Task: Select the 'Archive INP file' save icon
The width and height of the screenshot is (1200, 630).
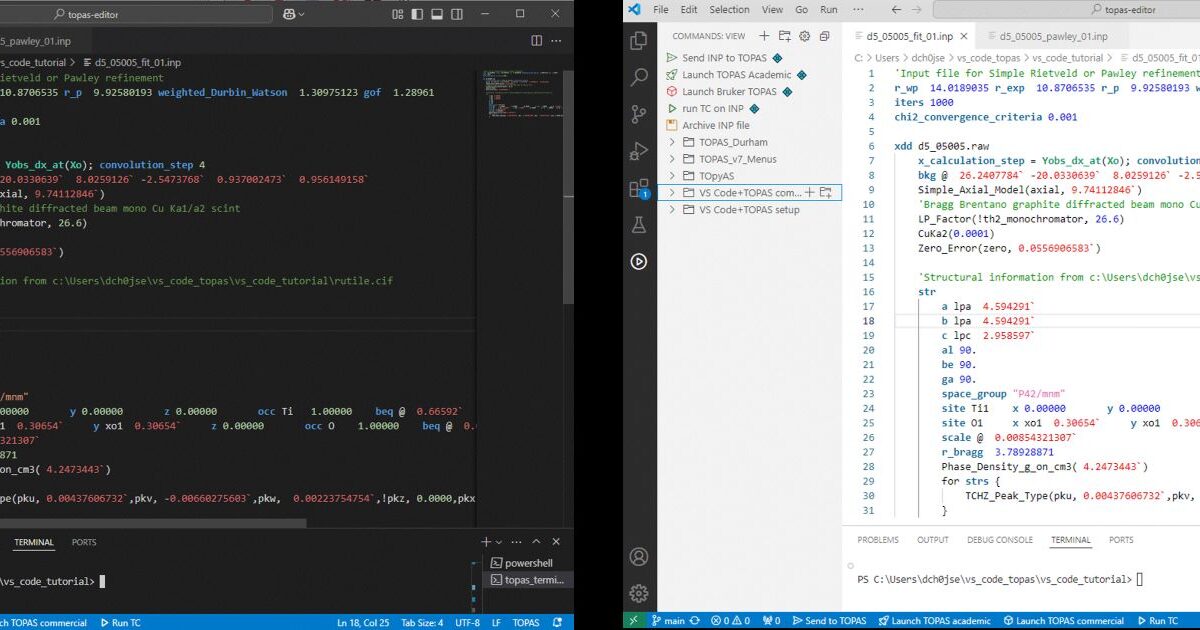Action: coord(671,126)
